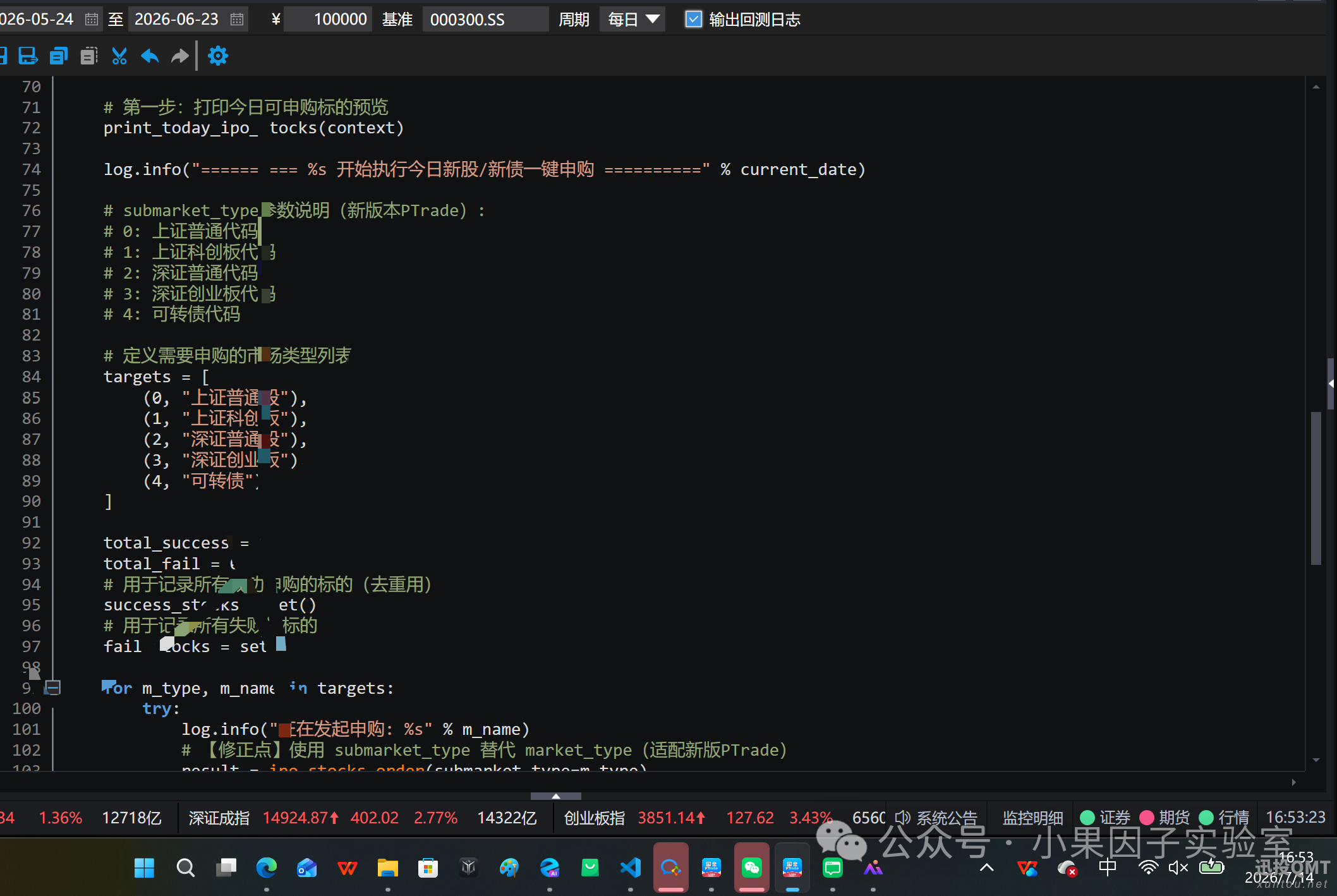This screenshot has width=1337, height=896.
Task: Click the cut scissors icon
Action: pyautogui.click(x=119, y=56)
